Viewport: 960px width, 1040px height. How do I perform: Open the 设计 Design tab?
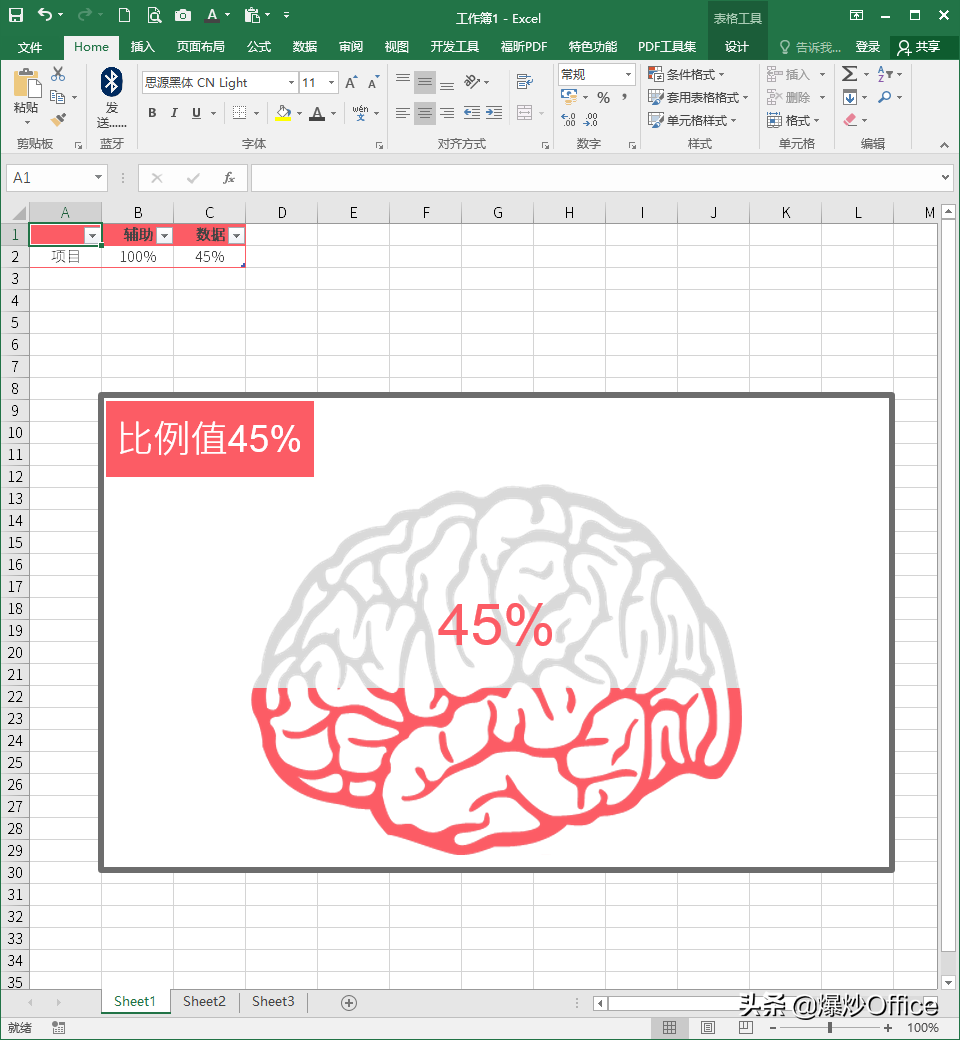pyautogui.click(x=736, y=47)
